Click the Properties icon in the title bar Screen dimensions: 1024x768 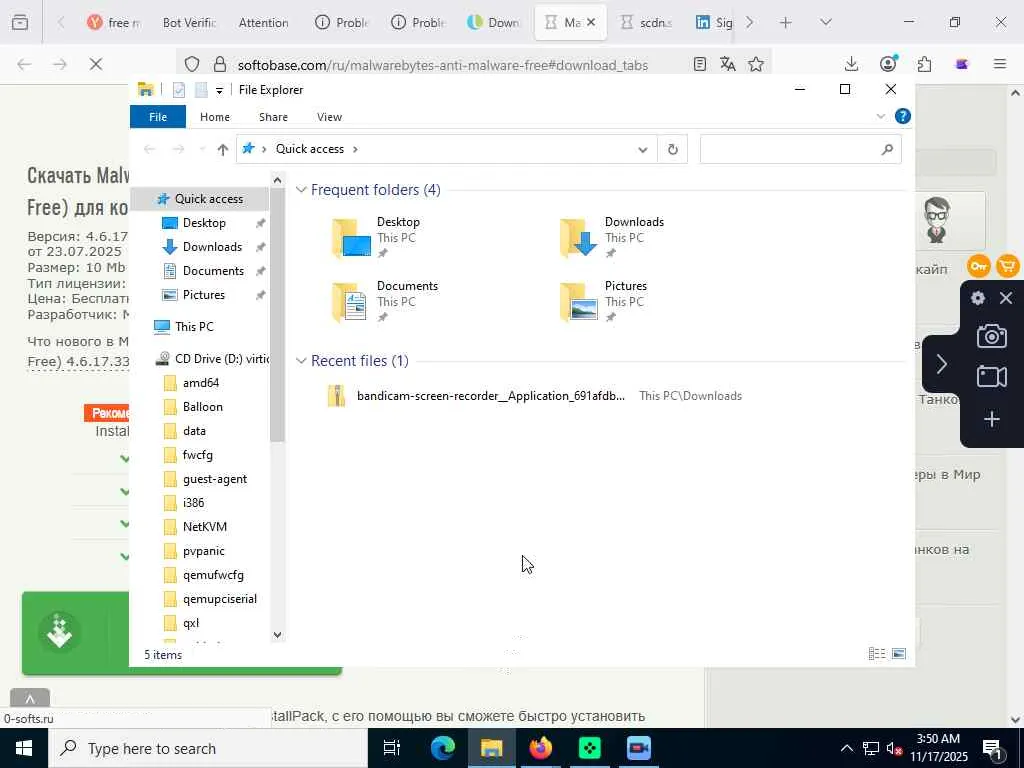click(179, 90)
